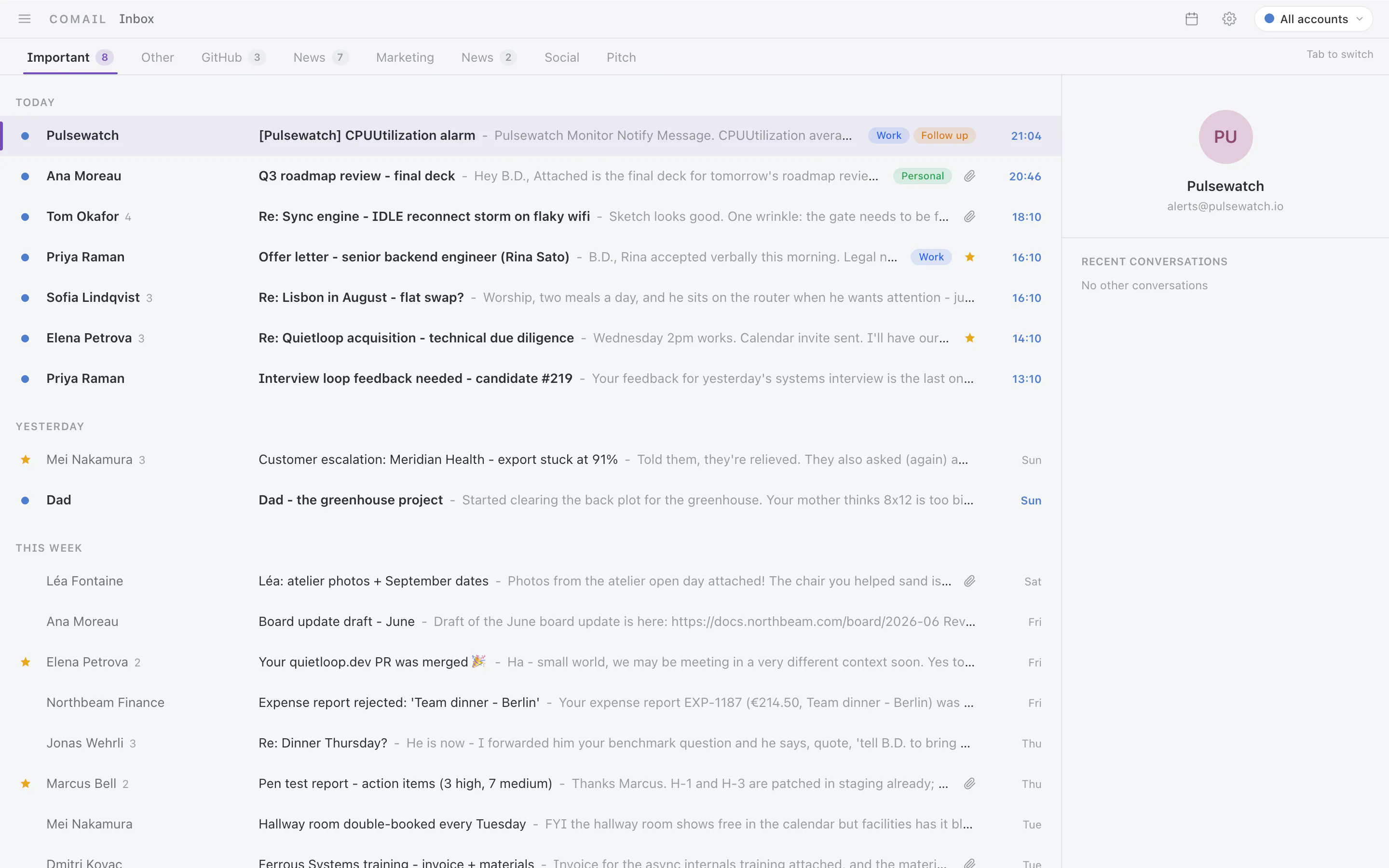
Task: Switch to the GitHub tab
Action: pos(232,57)
